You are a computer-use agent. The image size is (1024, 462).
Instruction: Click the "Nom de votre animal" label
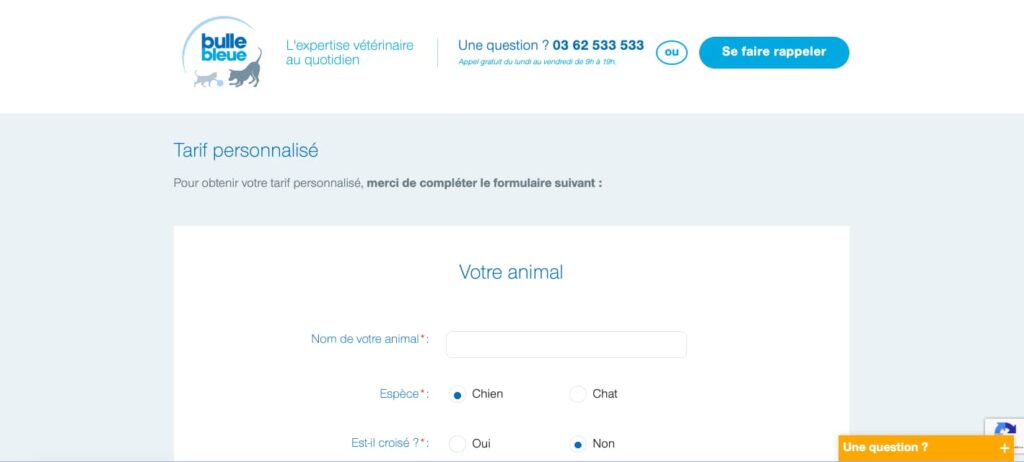point(365,339)
